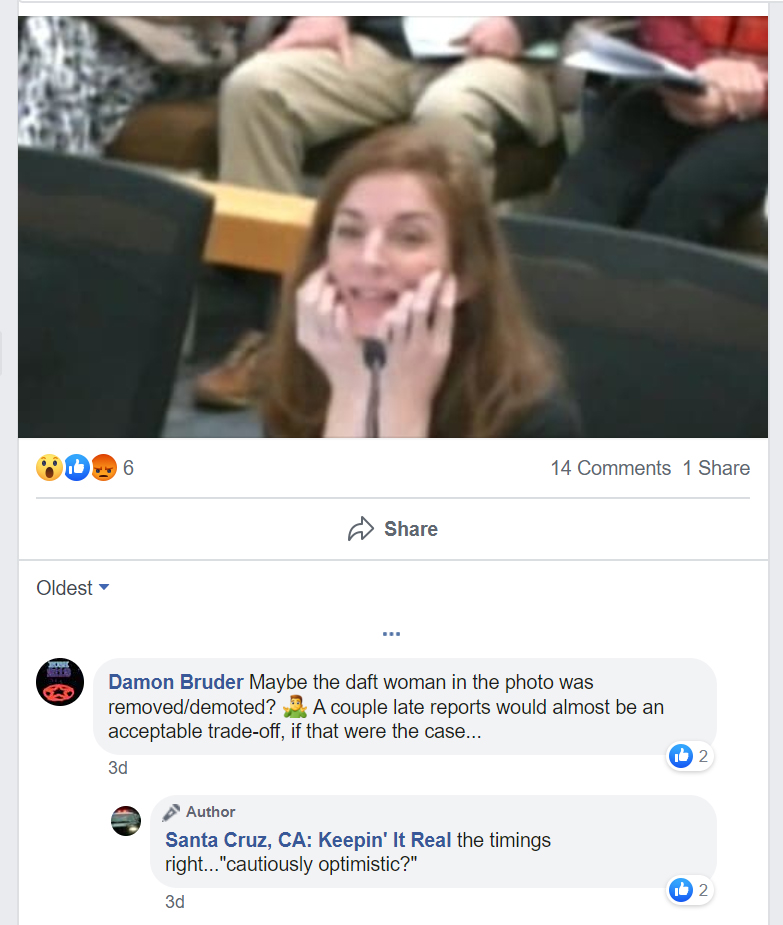Viewport: 783px width, 925px height.
Task: Click the page avatar beside the Author reply
Action: coord(126,821)
